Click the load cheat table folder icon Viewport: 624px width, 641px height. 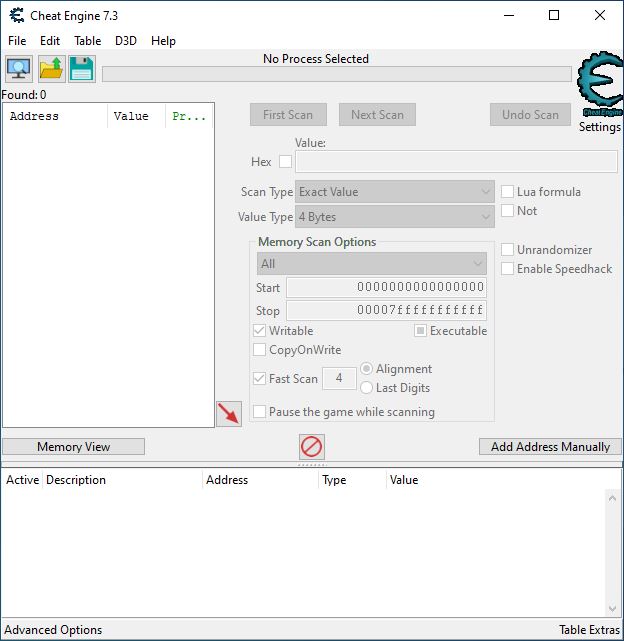click(51, 69)
